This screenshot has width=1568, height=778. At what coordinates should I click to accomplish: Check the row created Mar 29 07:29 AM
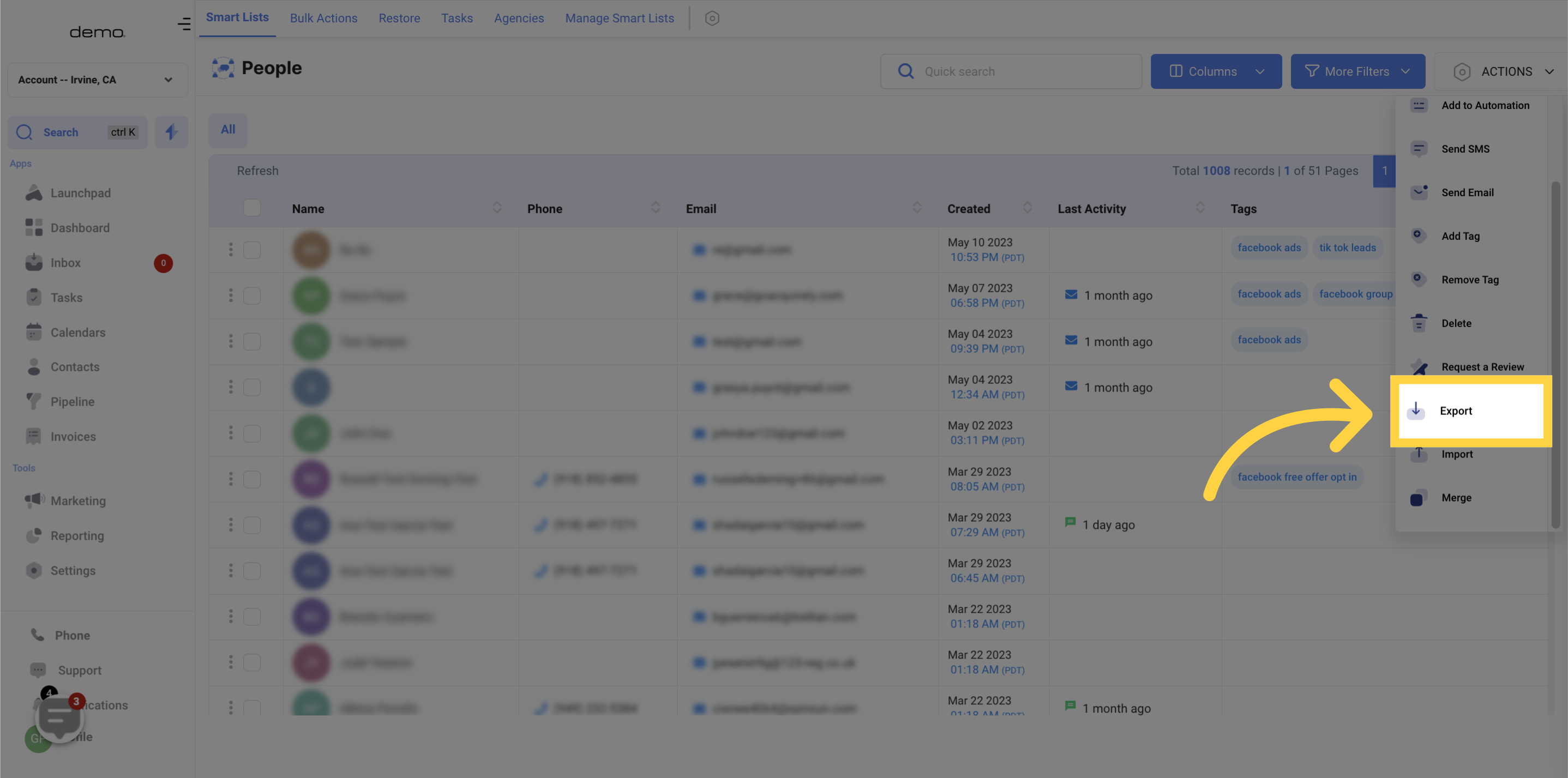click(252, 525)
